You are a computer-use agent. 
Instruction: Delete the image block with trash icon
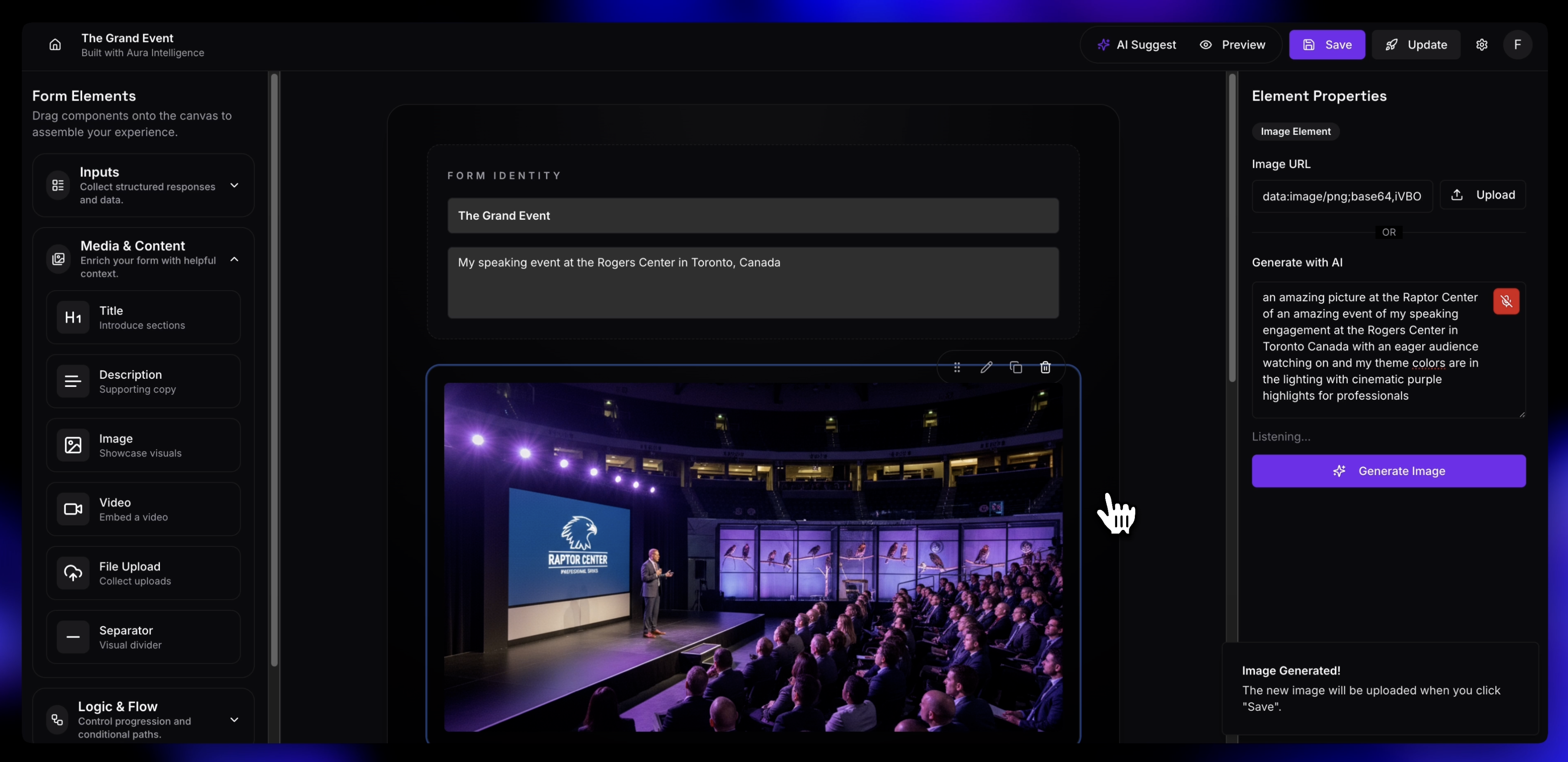(x=1045, y=367)
